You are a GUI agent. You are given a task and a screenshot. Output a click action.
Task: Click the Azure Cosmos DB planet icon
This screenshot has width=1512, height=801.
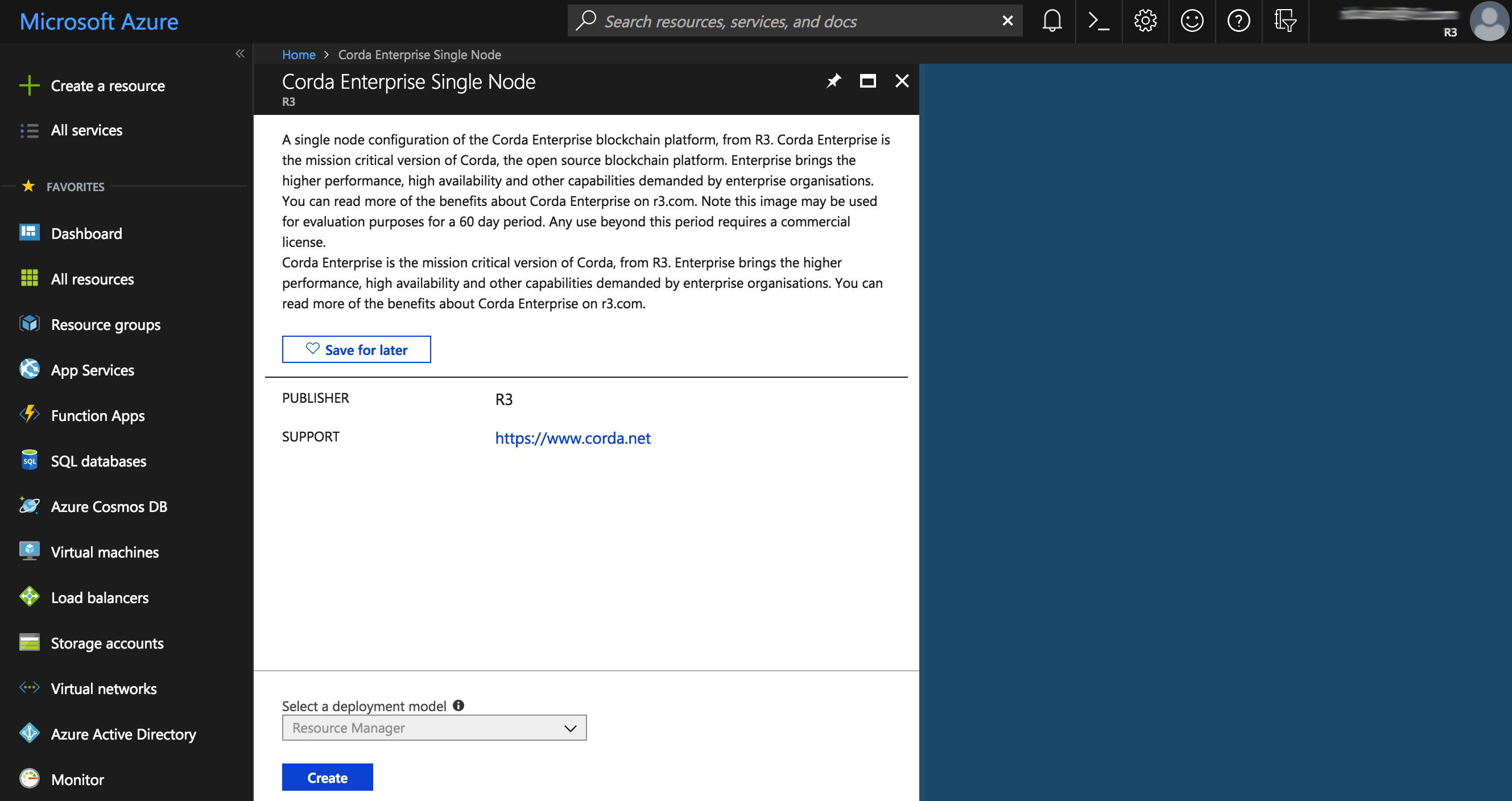tap(30, 505)
